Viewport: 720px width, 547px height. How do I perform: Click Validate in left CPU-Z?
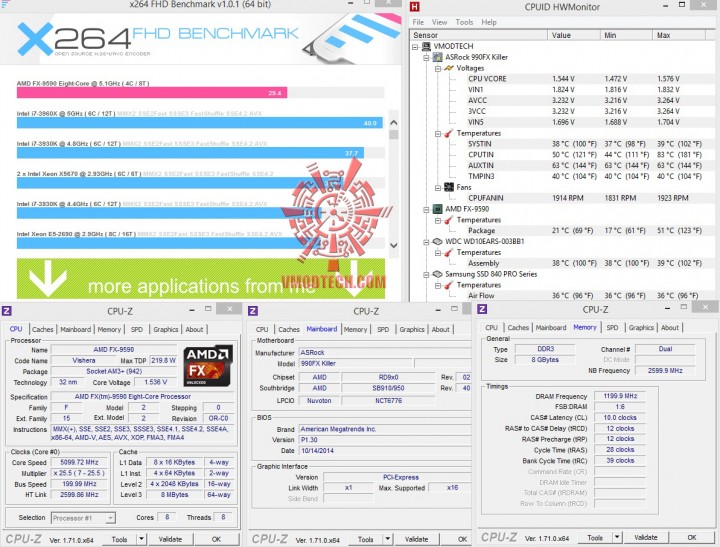[x=170, y=539]
